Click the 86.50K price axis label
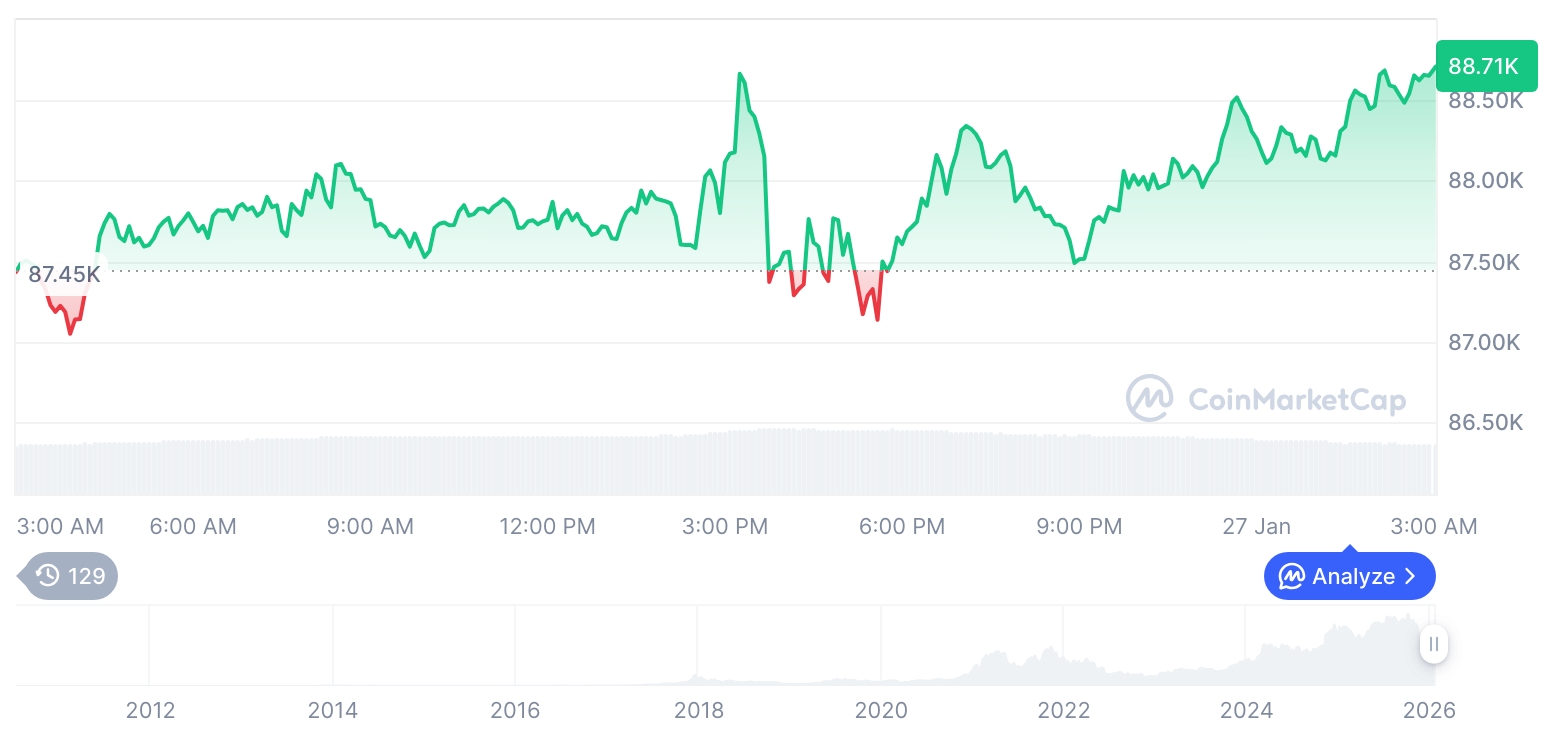 (x=1485, y=423)
